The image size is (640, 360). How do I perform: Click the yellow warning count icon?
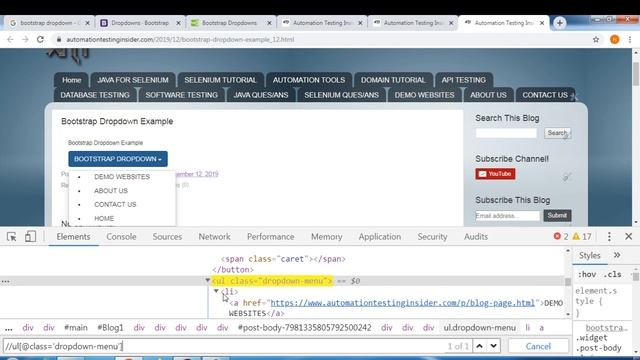coord(576,236)
